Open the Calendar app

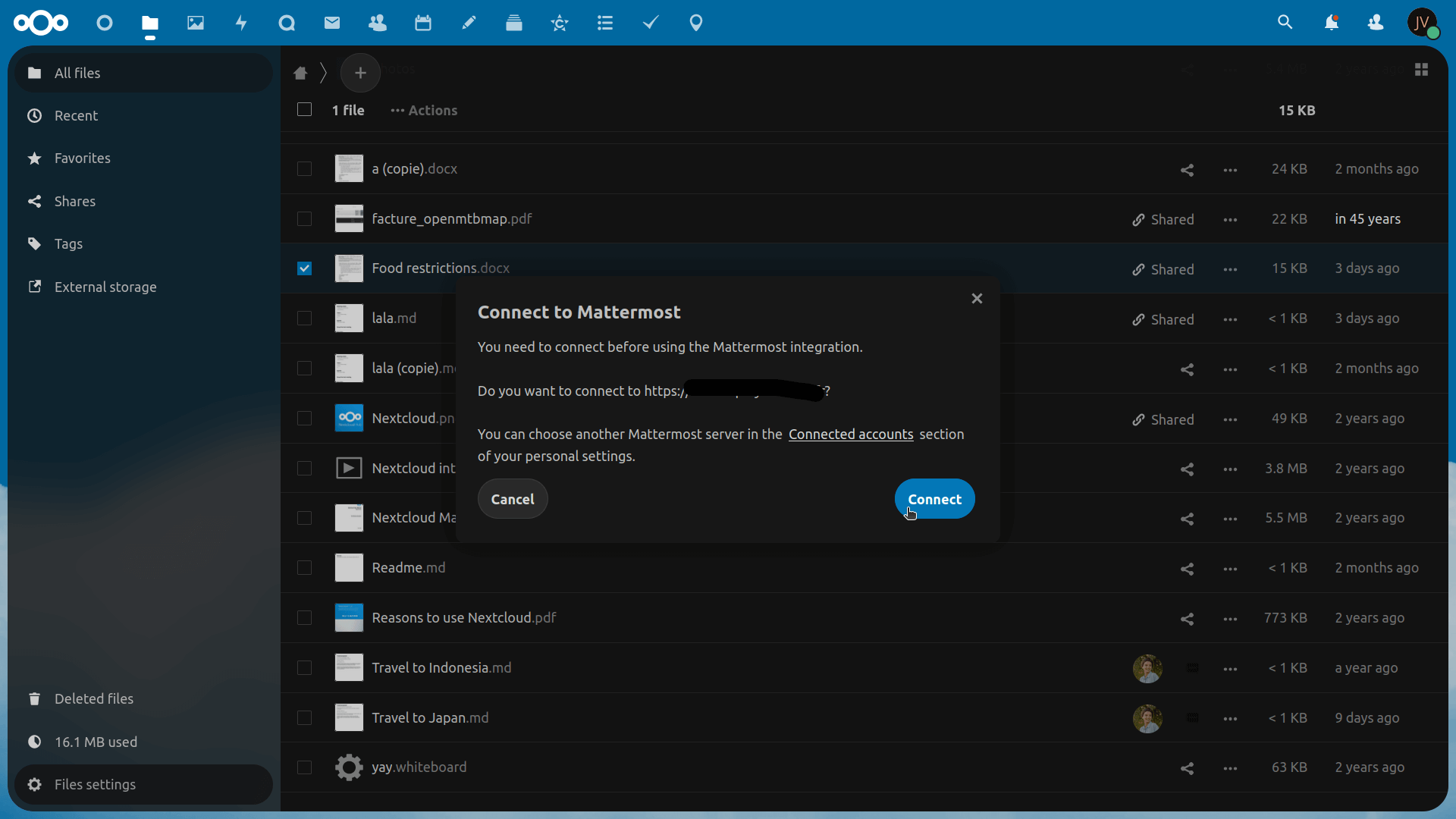tap(423, 23)
